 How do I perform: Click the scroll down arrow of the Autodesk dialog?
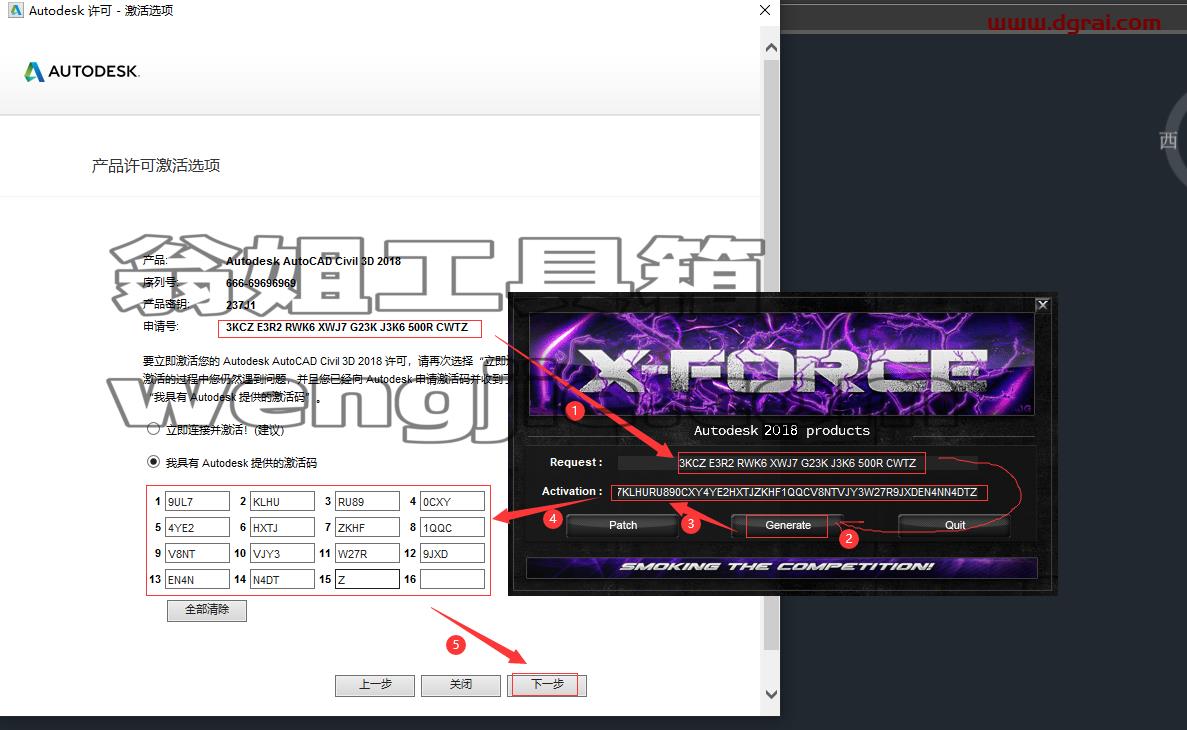click(x=771, y=694)
